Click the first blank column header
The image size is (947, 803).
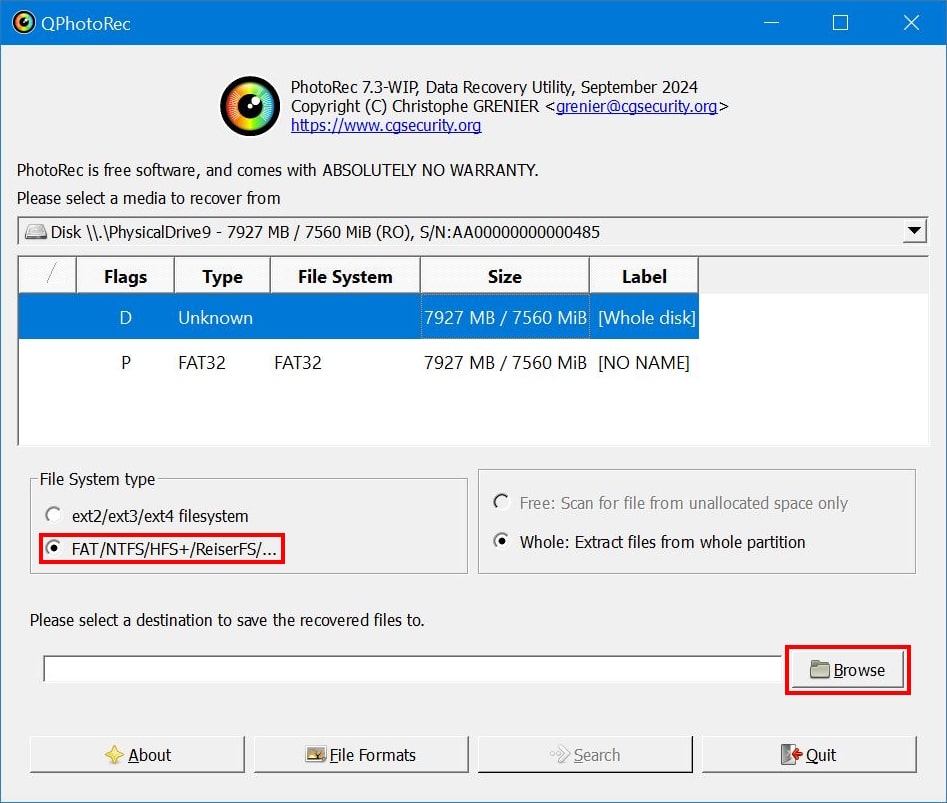point(48,276)
